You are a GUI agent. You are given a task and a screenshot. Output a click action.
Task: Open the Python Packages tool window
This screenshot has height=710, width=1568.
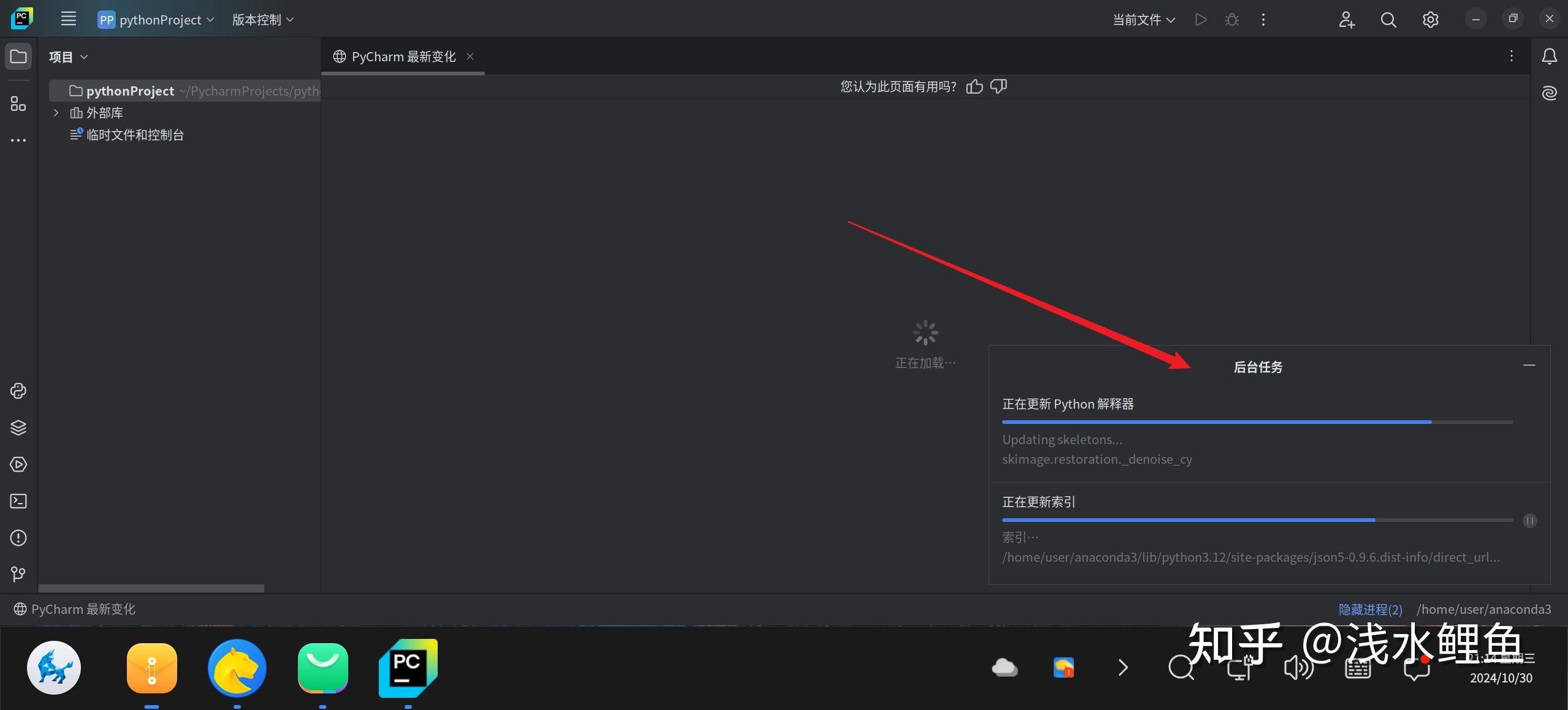tap(18, 428)
